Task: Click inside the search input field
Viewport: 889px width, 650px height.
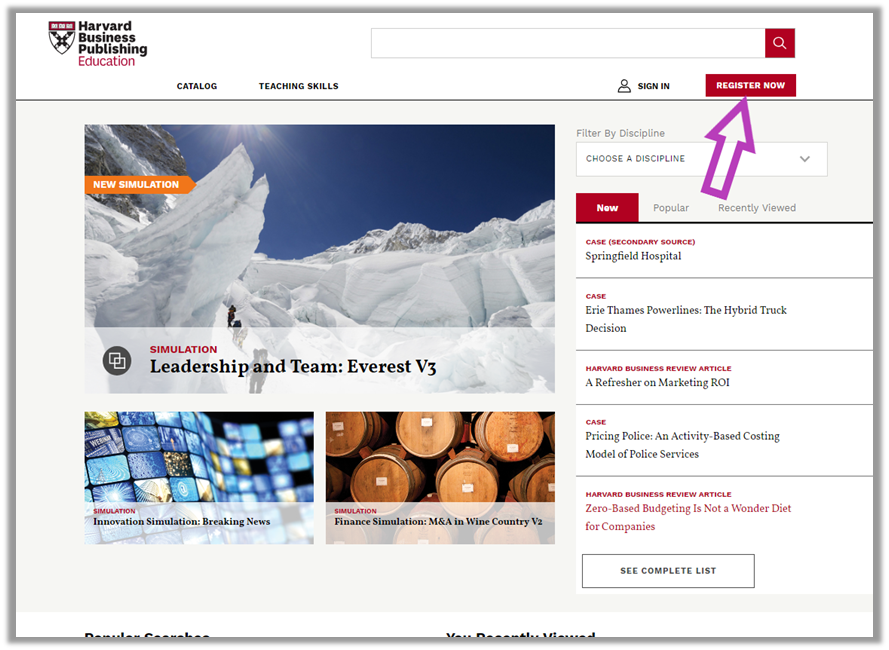Action: pos(567,43)
